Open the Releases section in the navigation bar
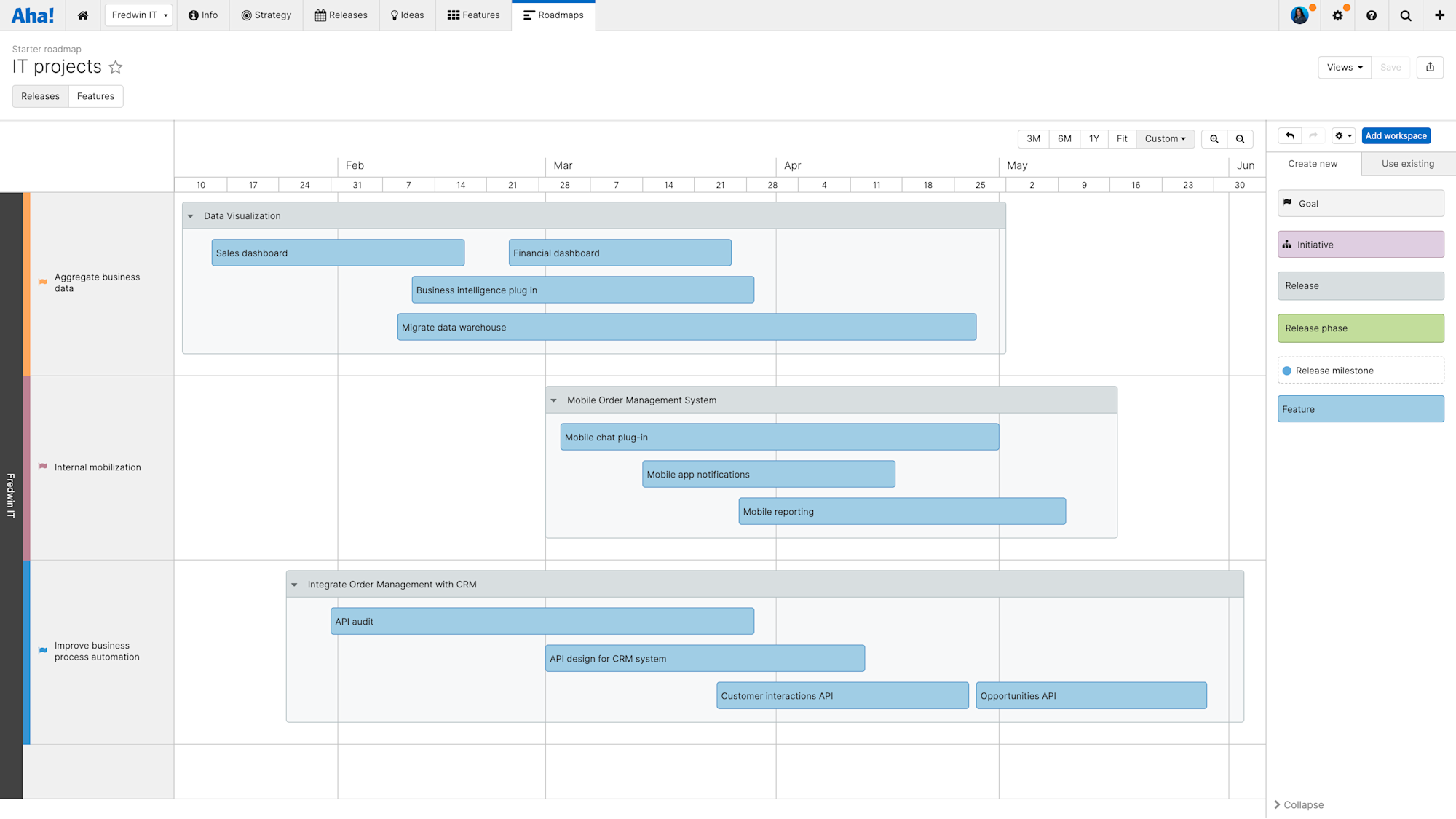This screenshot has width=1456, height=819. [x=341, y=15]
